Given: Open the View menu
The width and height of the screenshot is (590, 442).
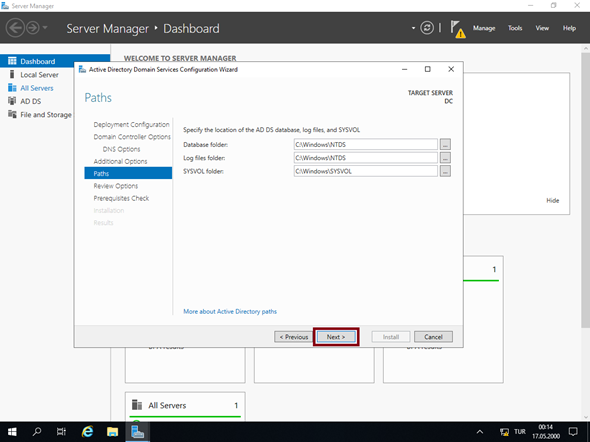Looking at the screenshot, I should point(542,28).
